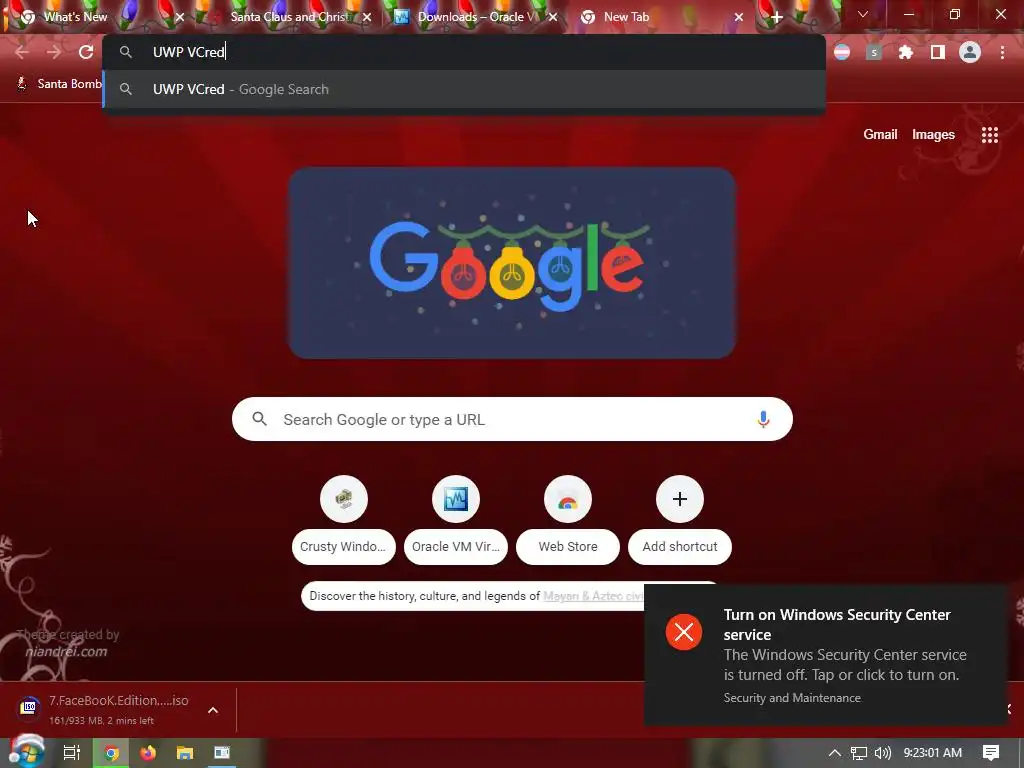Toggle the side panel icon
Screen dimensions: 1024x768
937,52
